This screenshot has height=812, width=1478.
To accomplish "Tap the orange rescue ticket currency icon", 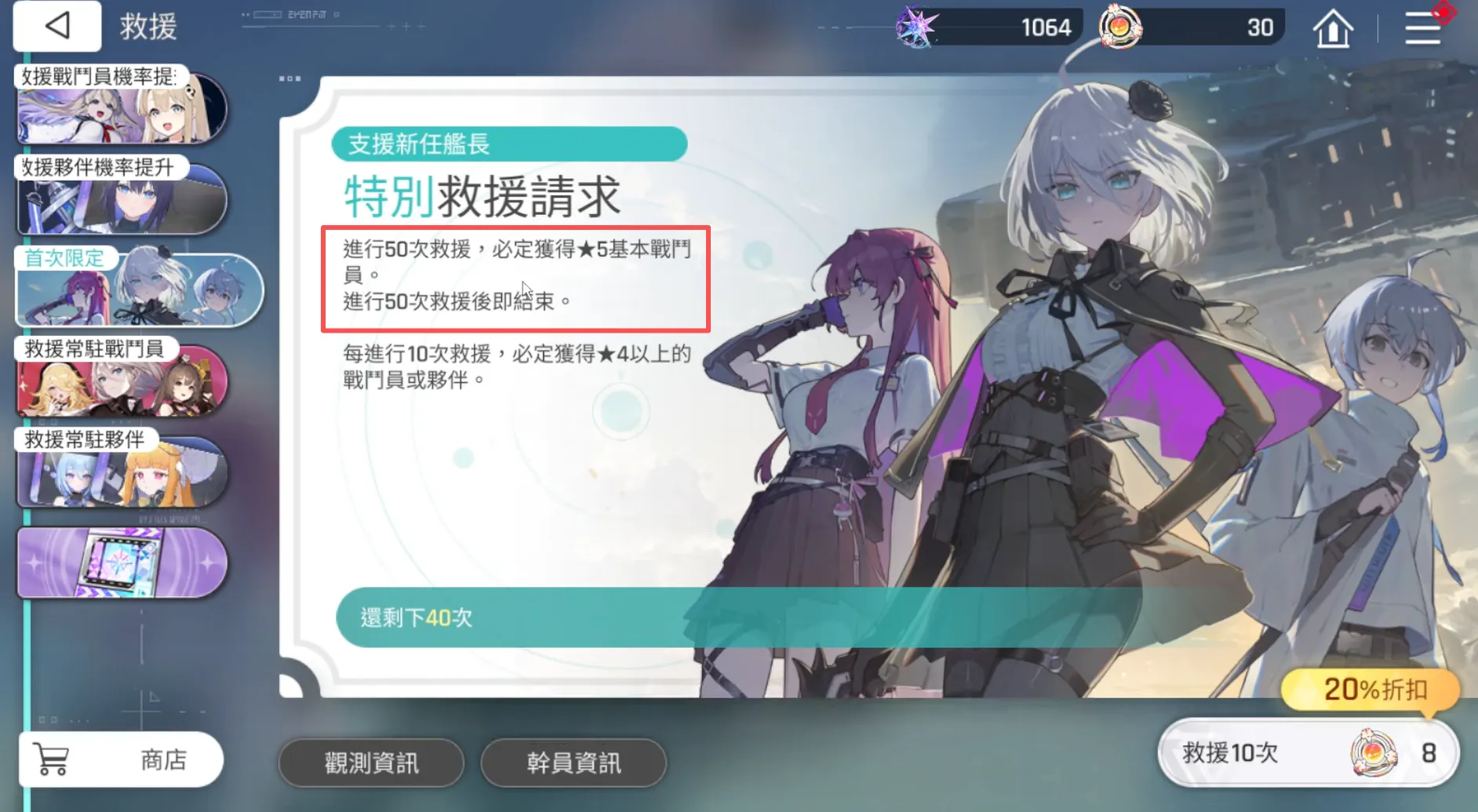I will point(1119,27).
